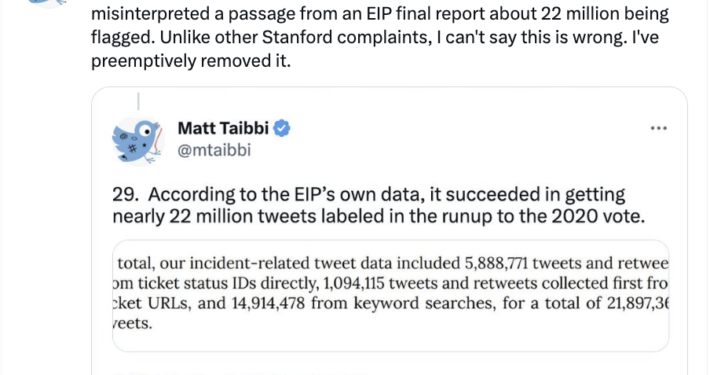Click the "preemptively removed it." text

pos(191,61)
